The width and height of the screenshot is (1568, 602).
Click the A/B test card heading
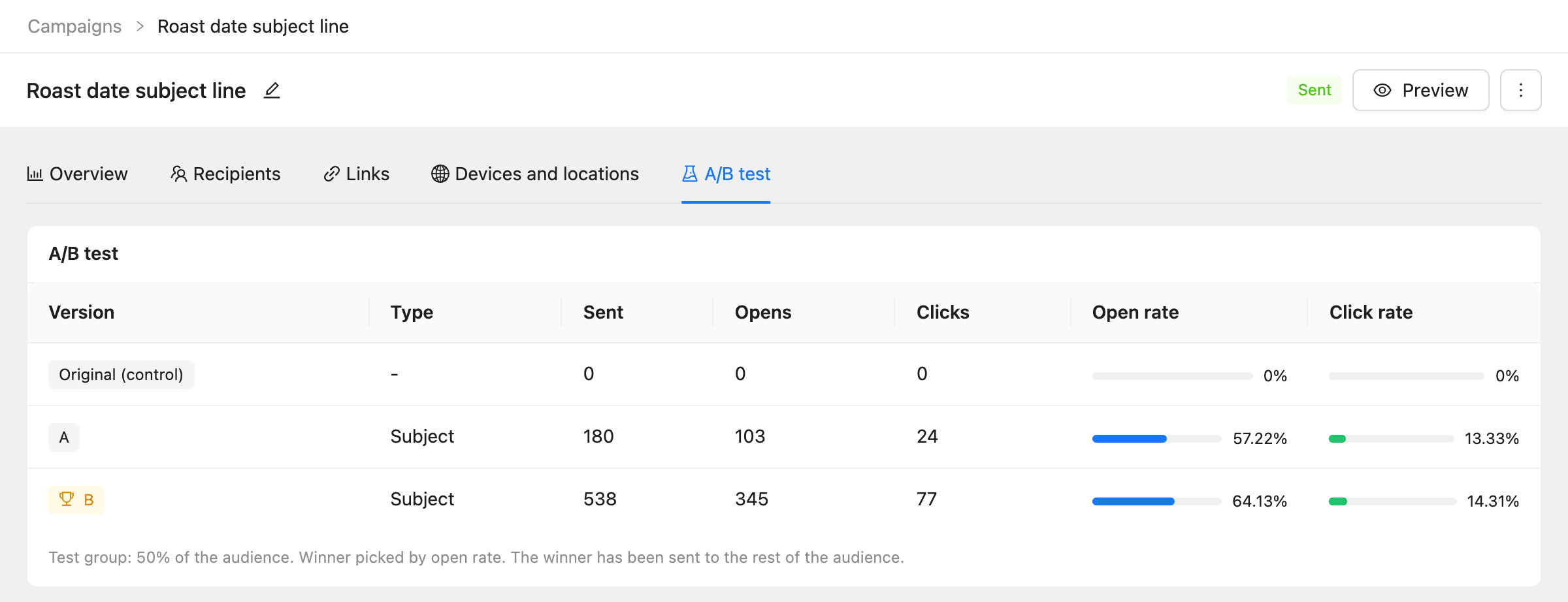(x=84, y=253)
